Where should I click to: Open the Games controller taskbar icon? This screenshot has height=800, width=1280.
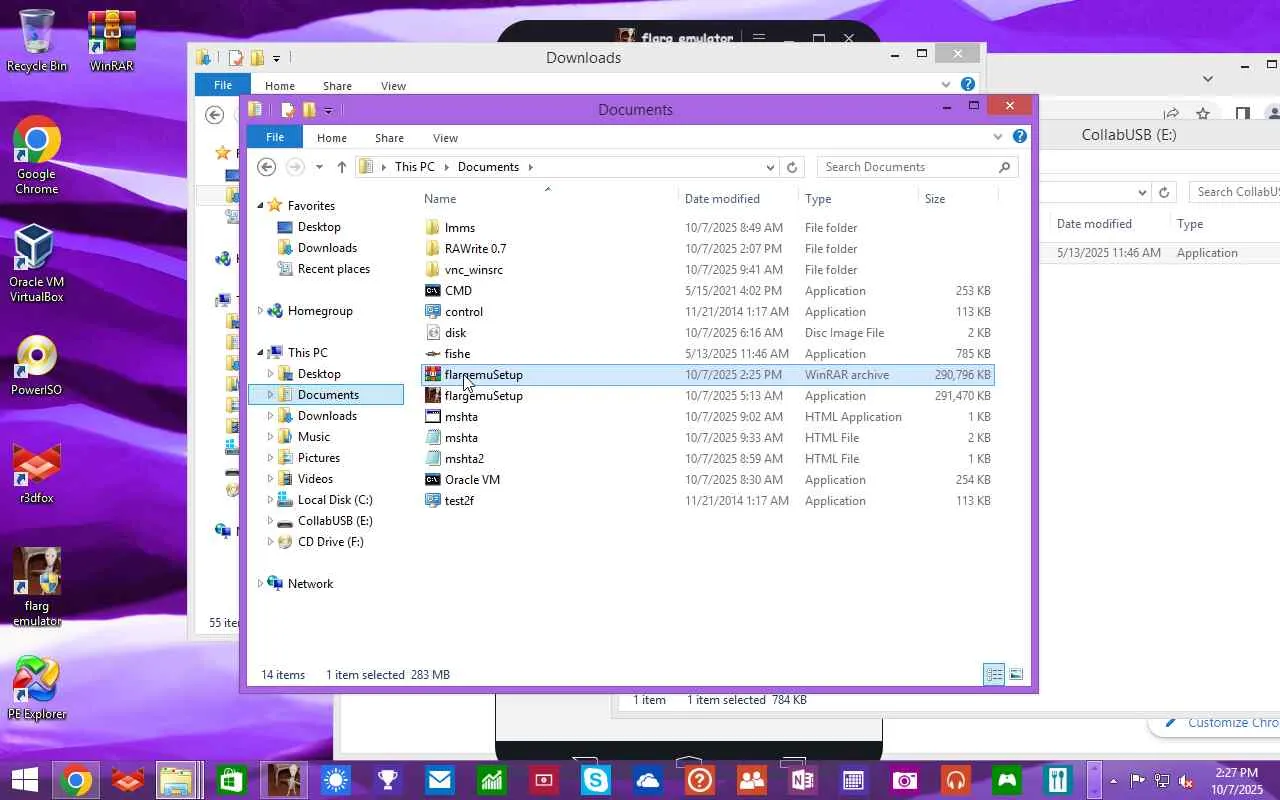pyautogui.click(x=1008, y=780)
